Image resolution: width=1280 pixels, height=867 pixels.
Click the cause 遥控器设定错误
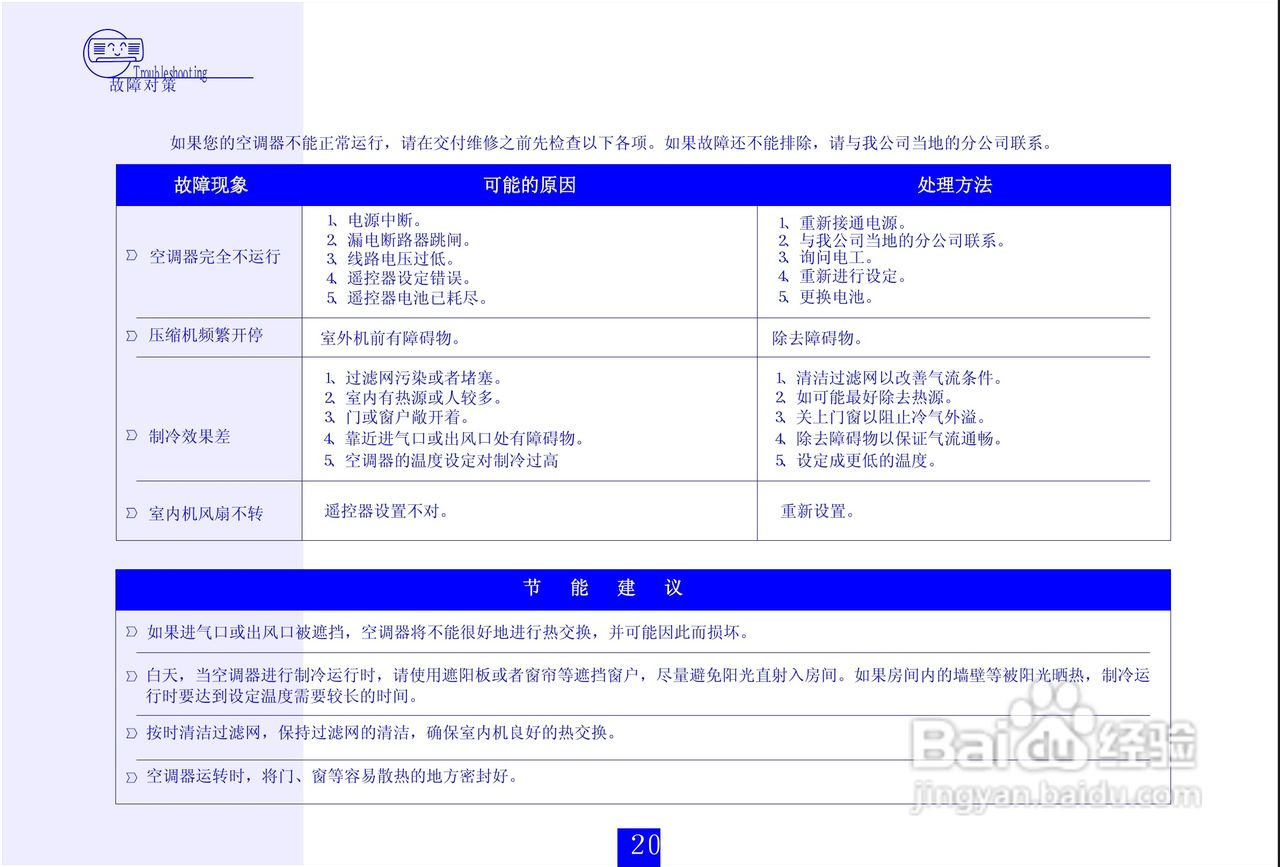(399, 278)
